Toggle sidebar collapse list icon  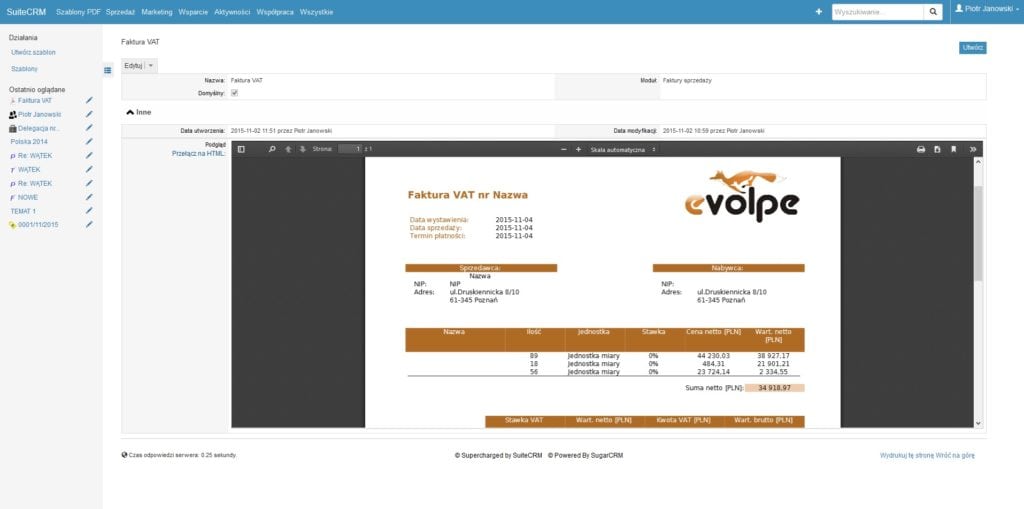pyautogui.click(x=108, y=70)
